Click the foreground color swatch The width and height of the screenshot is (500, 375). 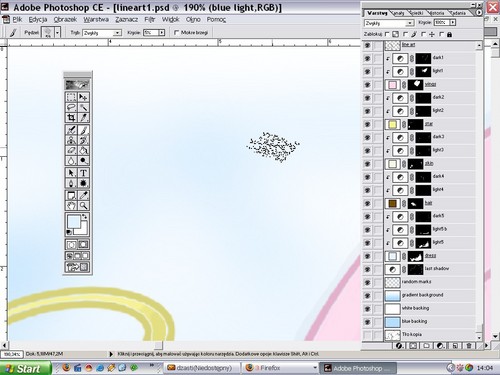pyautogui.click(x=74, y=221)
